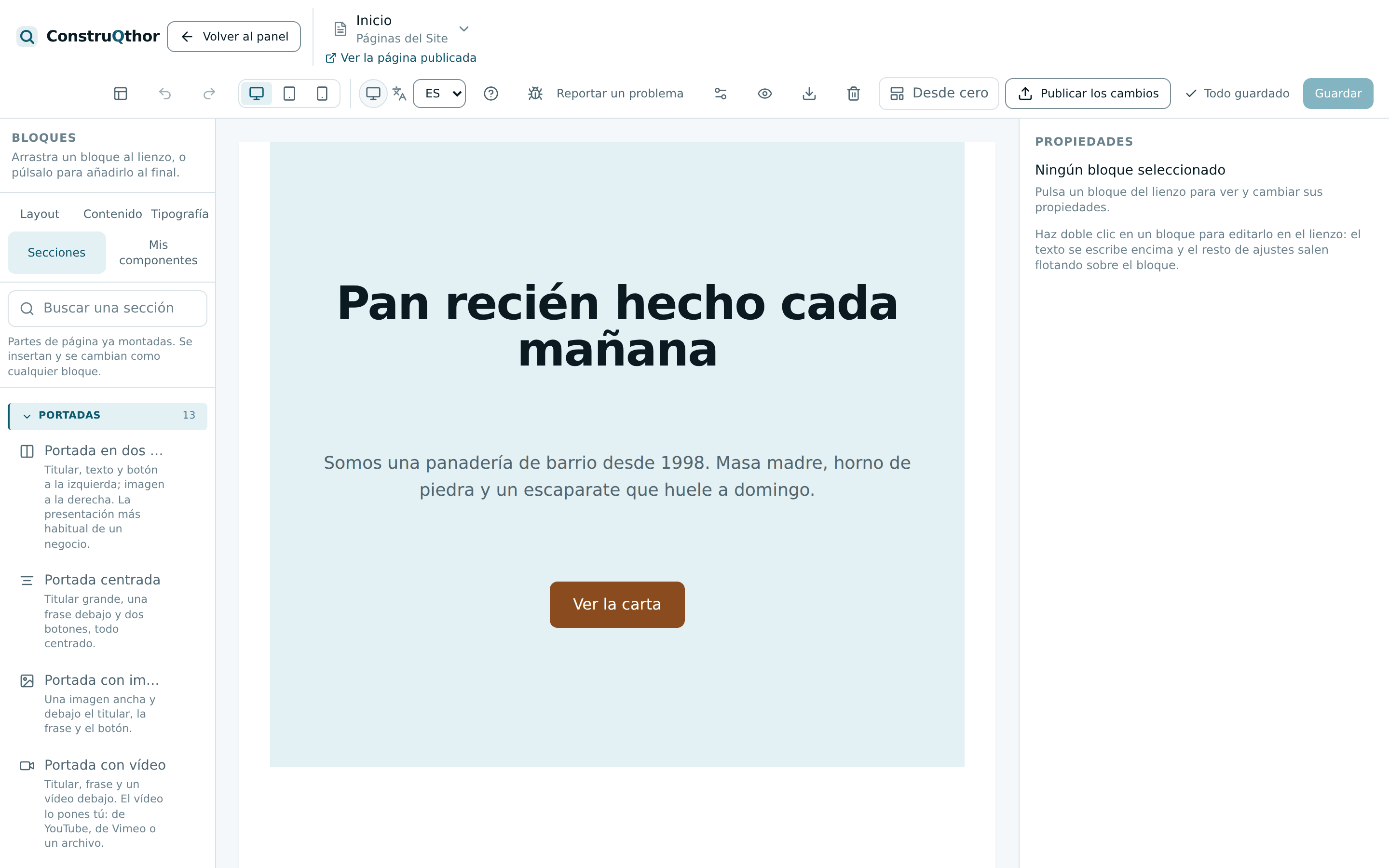Add the Portada en dos section

tap(108, 496)
